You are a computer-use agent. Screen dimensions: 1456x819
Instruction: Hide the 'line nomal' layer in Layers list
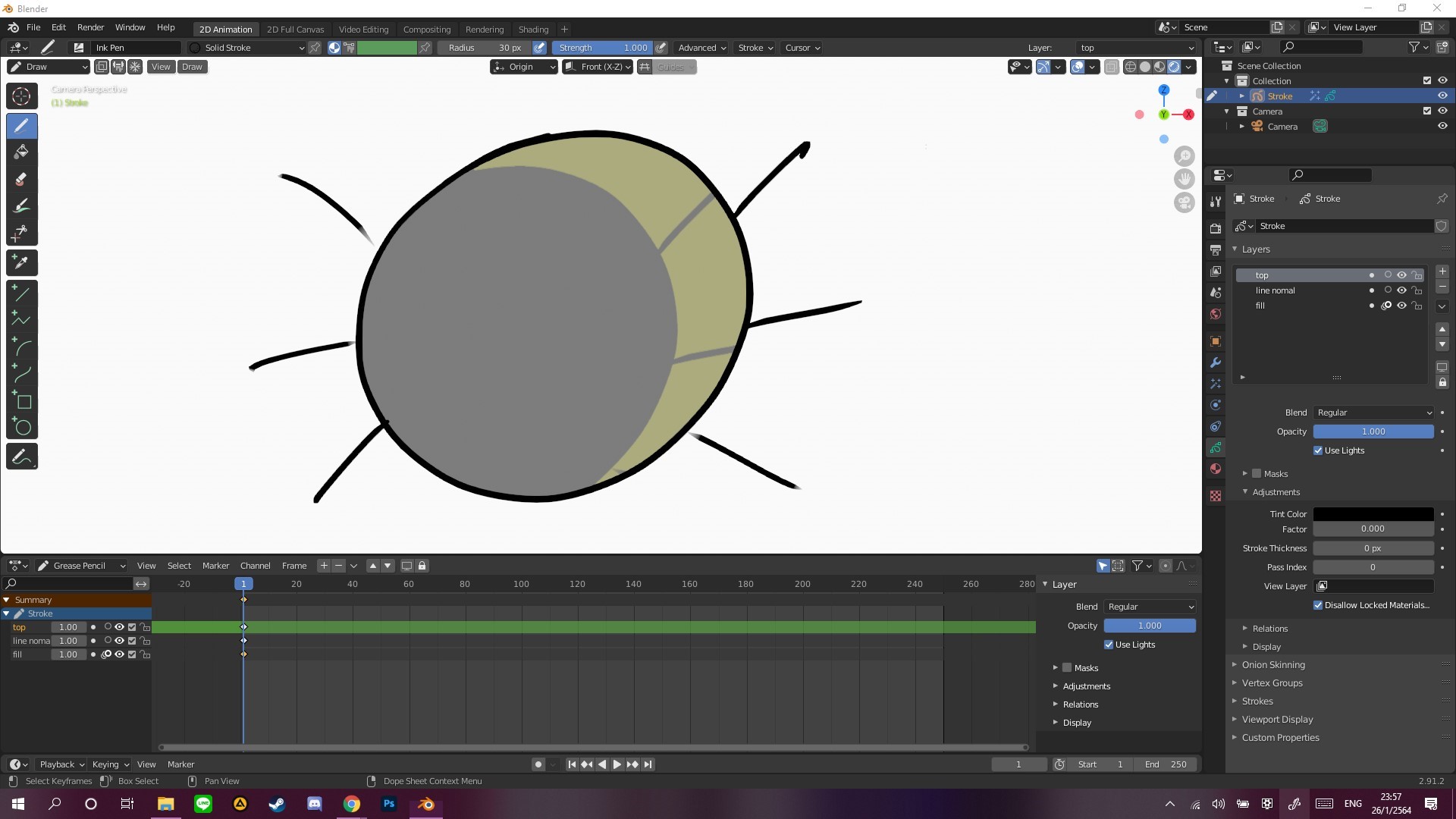coord(1401,290)
